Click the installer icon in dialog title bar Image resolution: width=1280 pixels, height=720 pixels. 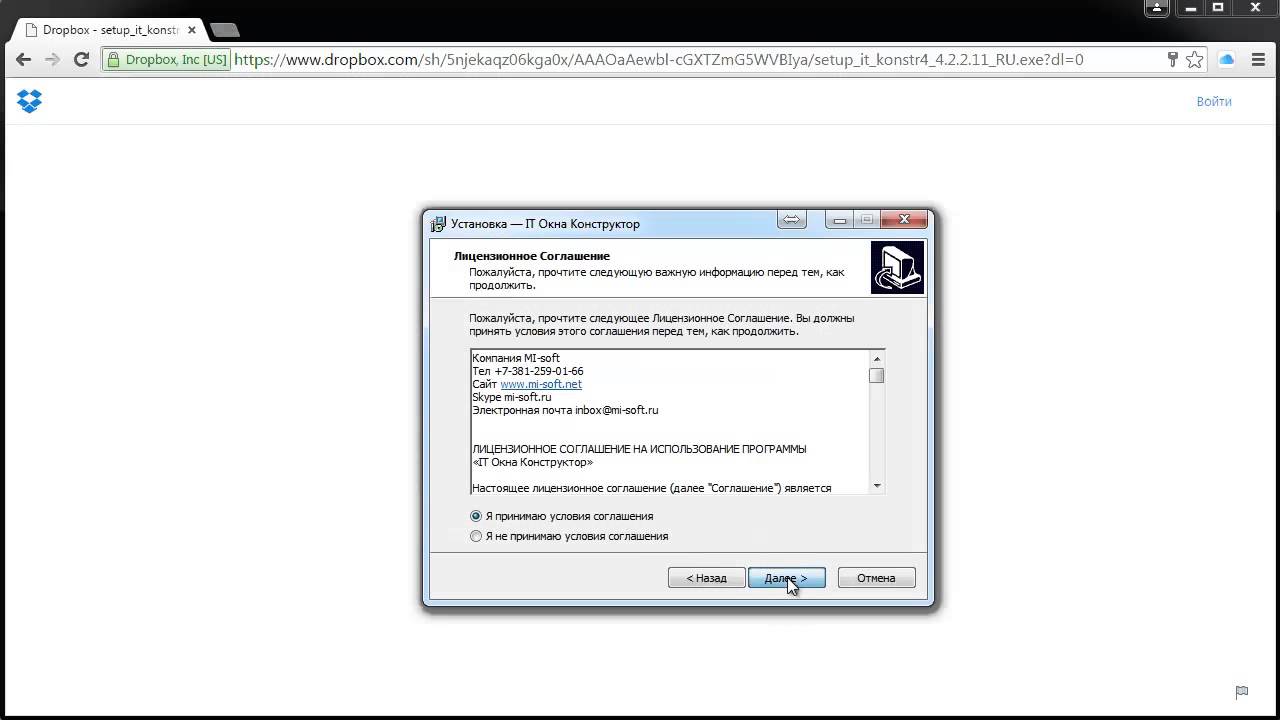(x=438, y=223)
